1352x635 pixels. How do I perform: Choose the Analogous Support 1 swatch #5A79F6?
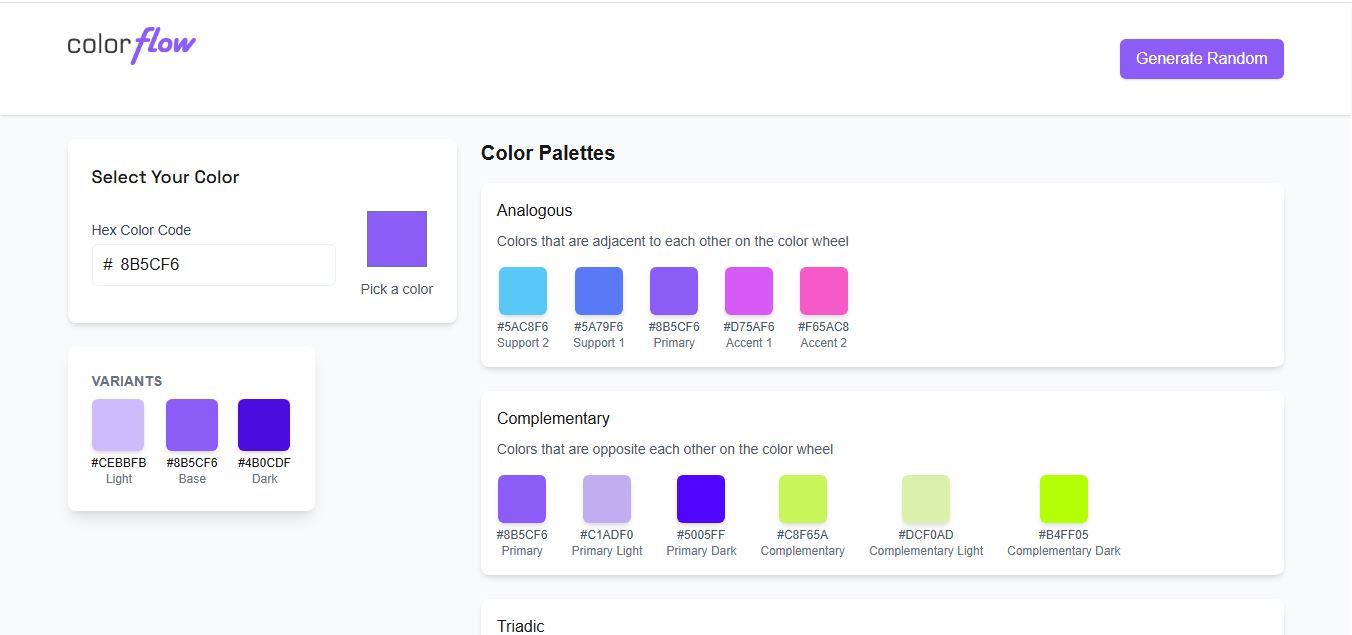click(x=599, y=291)
